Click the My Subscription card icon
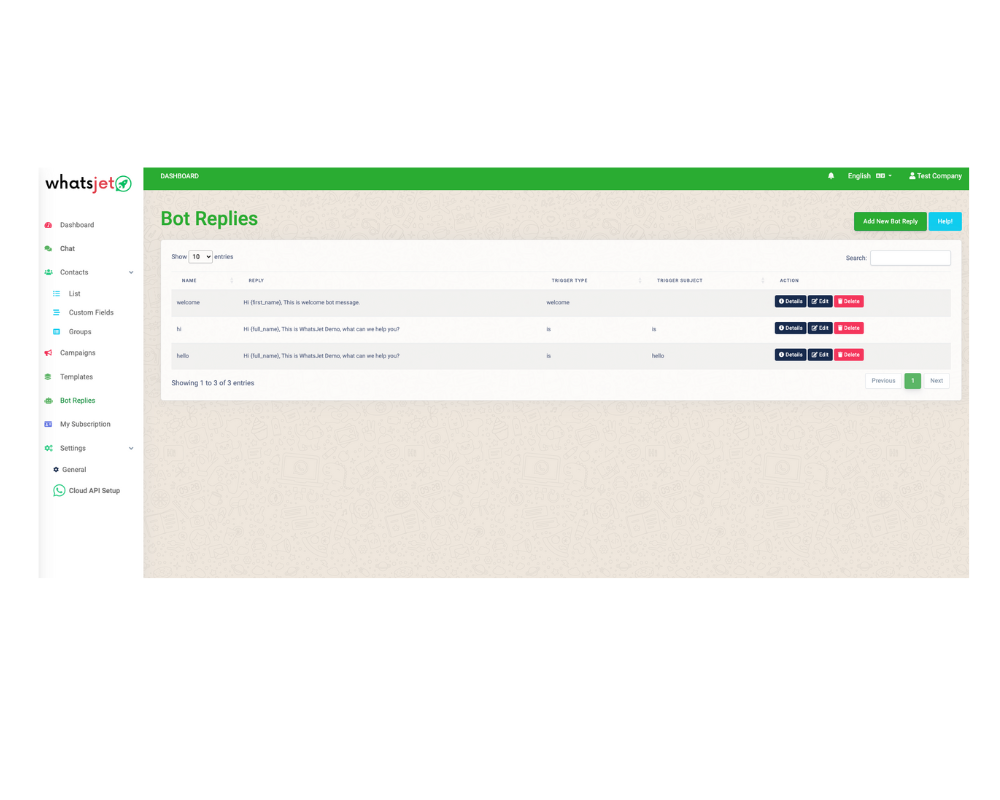The height and width of the screenshot is (800, 1000). 48,424
